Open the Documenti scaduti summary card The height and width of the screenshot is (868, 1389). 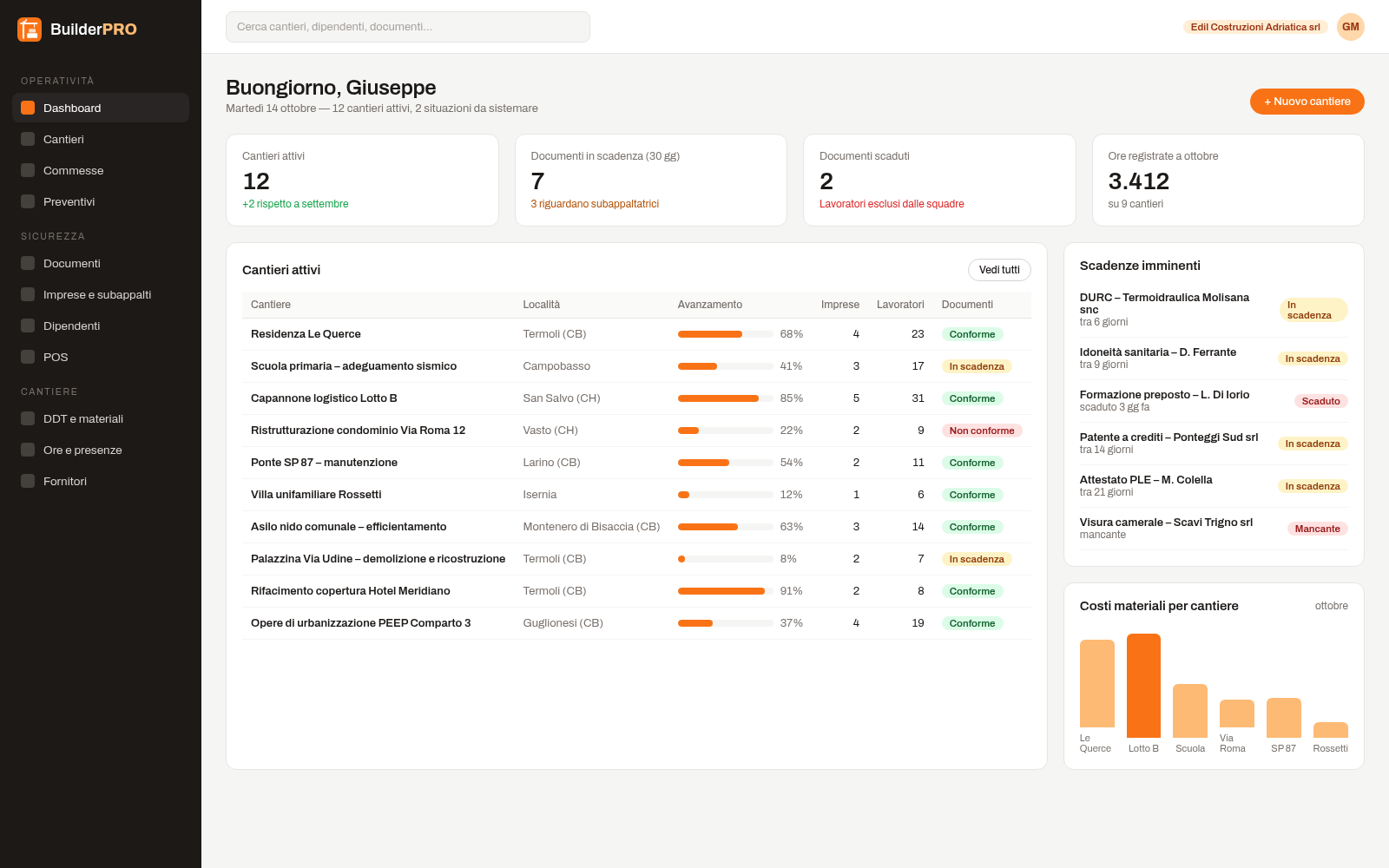(939, 180)
